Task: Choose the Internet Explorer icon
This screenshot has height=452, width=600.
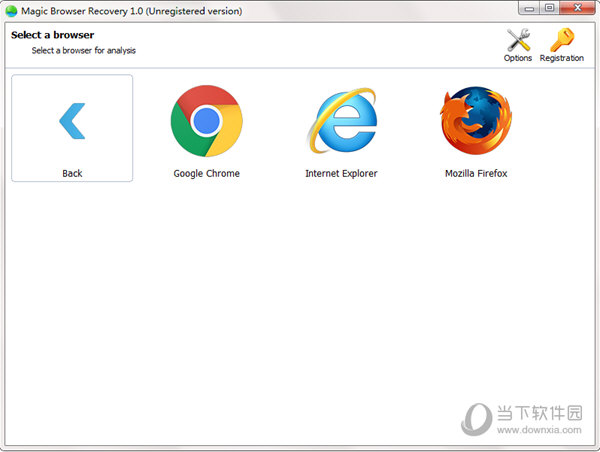Action: (342, 121)
